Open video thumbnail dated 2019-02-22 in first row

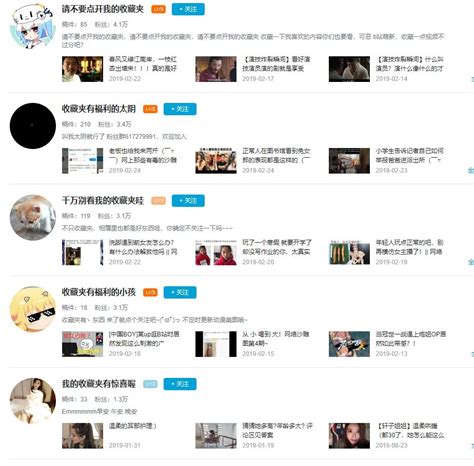pos(82,69)
